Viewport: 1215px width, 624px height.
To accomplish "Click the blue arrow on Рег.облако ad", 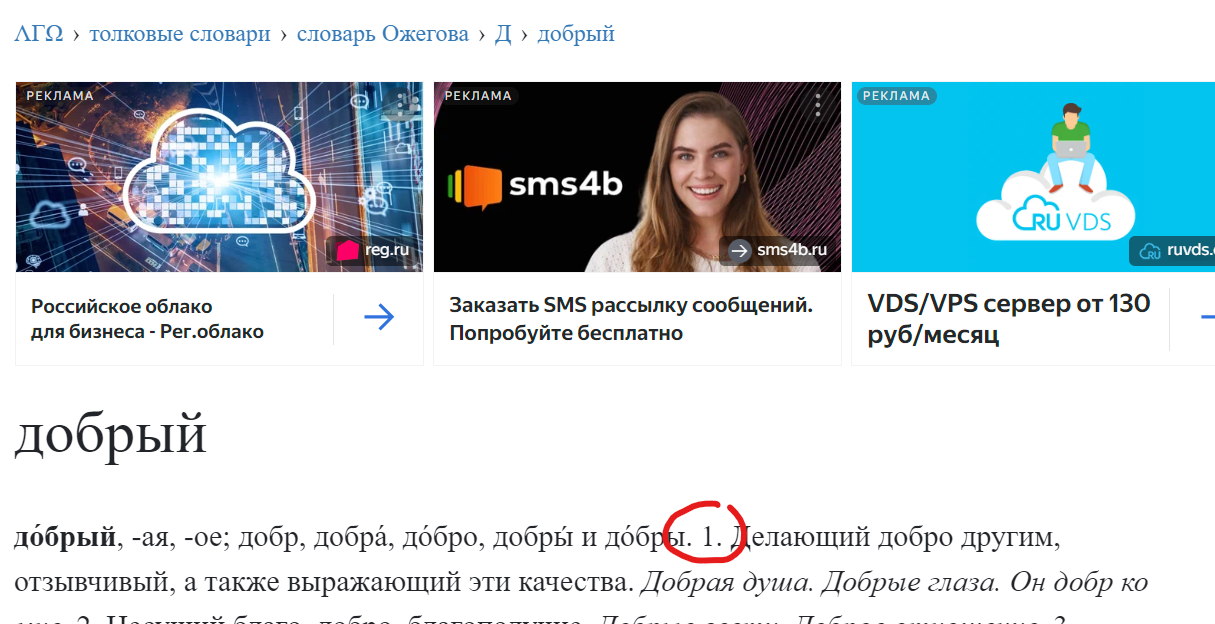I will (379, 318).
